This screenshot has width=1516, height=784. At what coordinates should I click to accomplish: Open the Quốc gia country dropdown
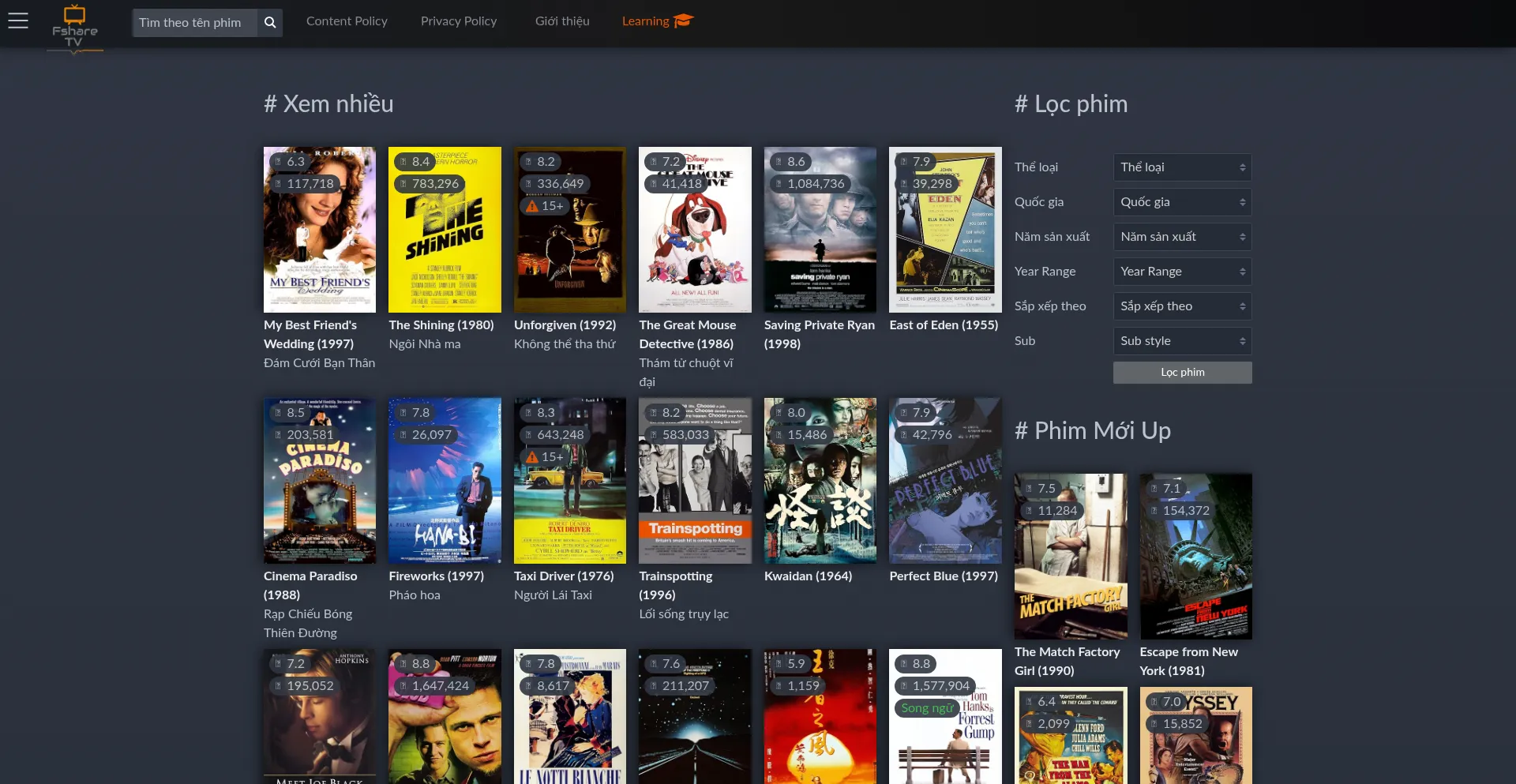coord(1182,202)
